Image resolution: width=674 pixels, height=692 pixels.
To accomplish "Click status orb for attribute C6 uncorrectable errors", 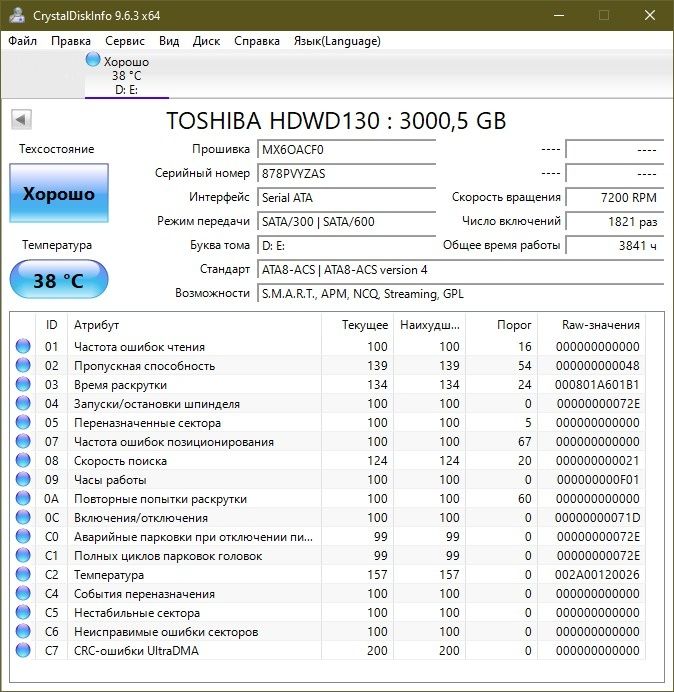I will [x=23, y=631].
